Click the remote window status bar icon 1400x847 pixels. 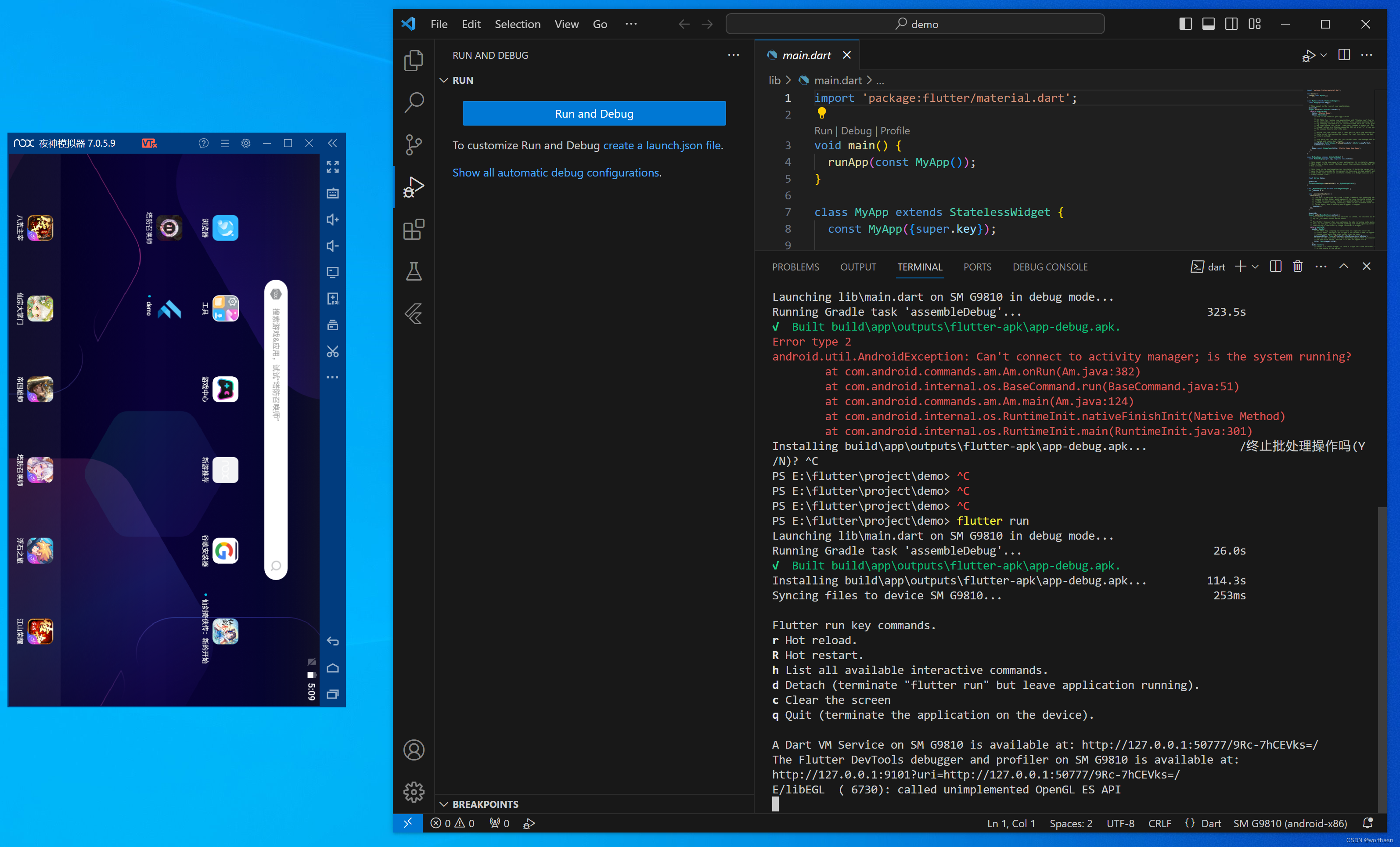click(407, 822)
